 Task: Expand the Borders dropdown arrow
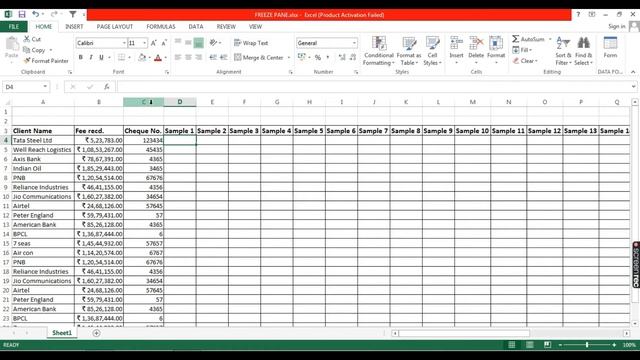[x=129, y=58]
